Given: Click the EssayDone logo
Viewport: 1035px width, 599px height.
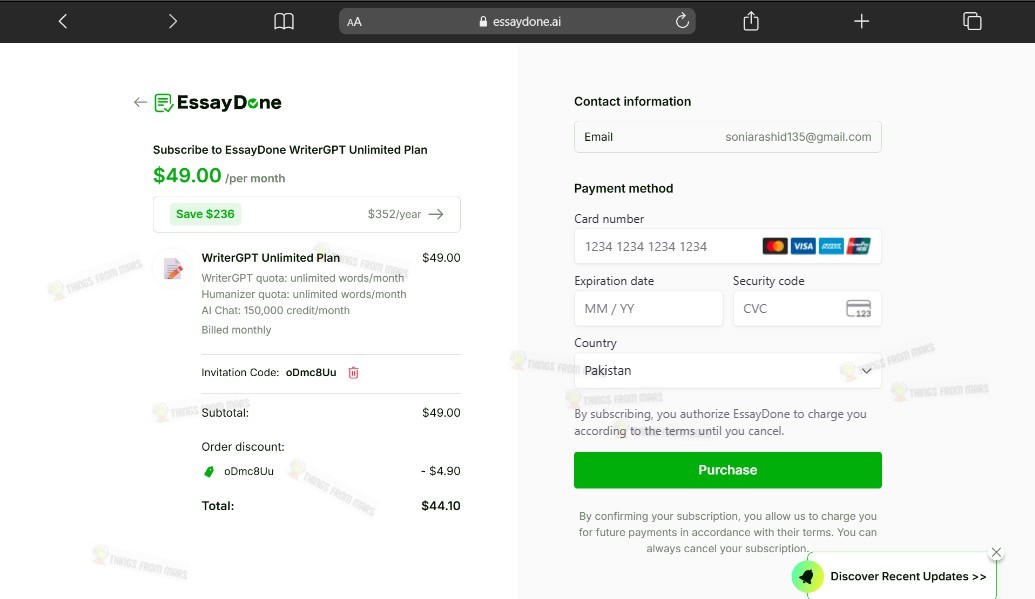Looking at the screenshot, I should click(x=218, y=102).
